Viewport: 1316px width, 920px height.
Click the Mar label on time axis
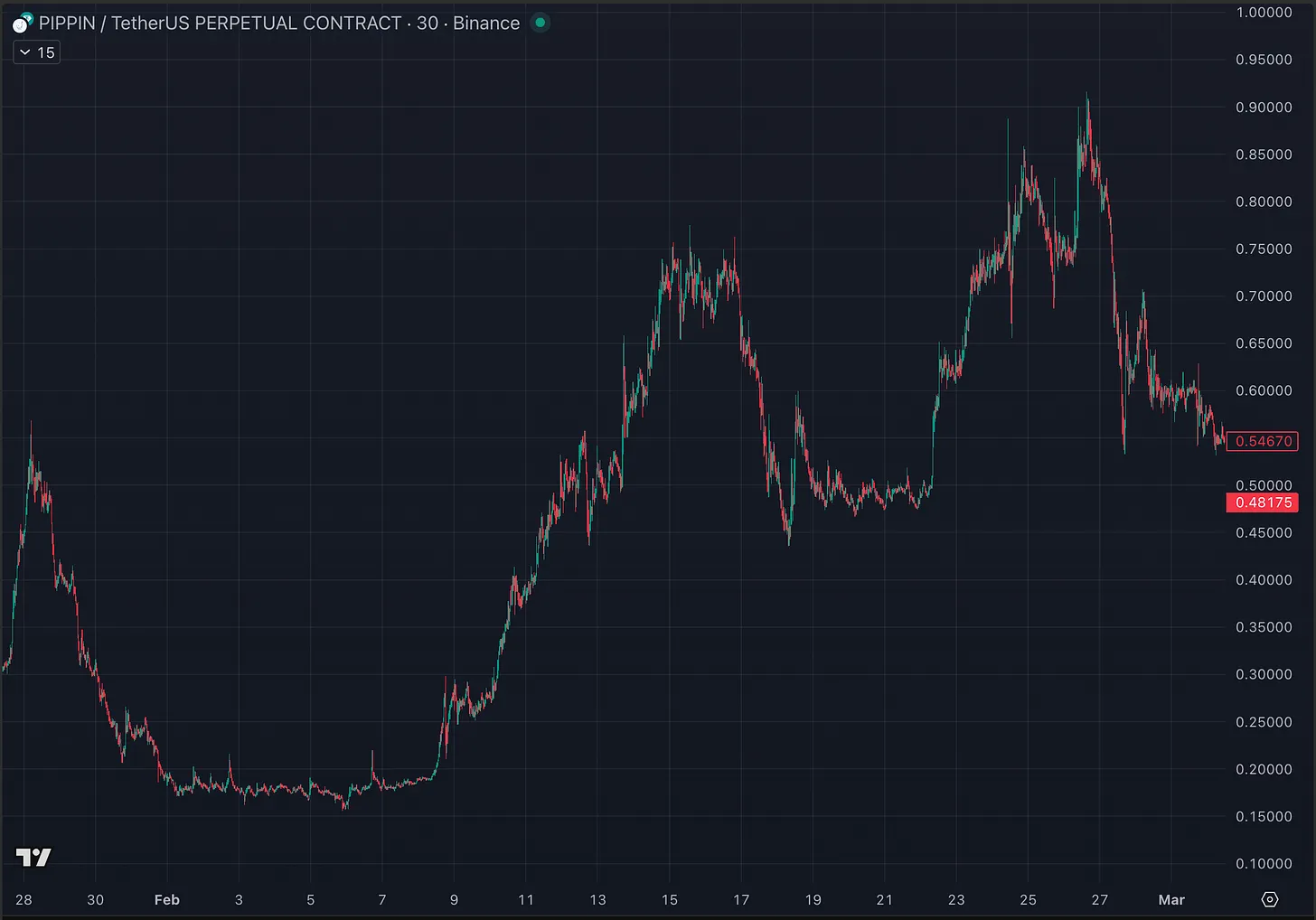[x=1171, y=900]
